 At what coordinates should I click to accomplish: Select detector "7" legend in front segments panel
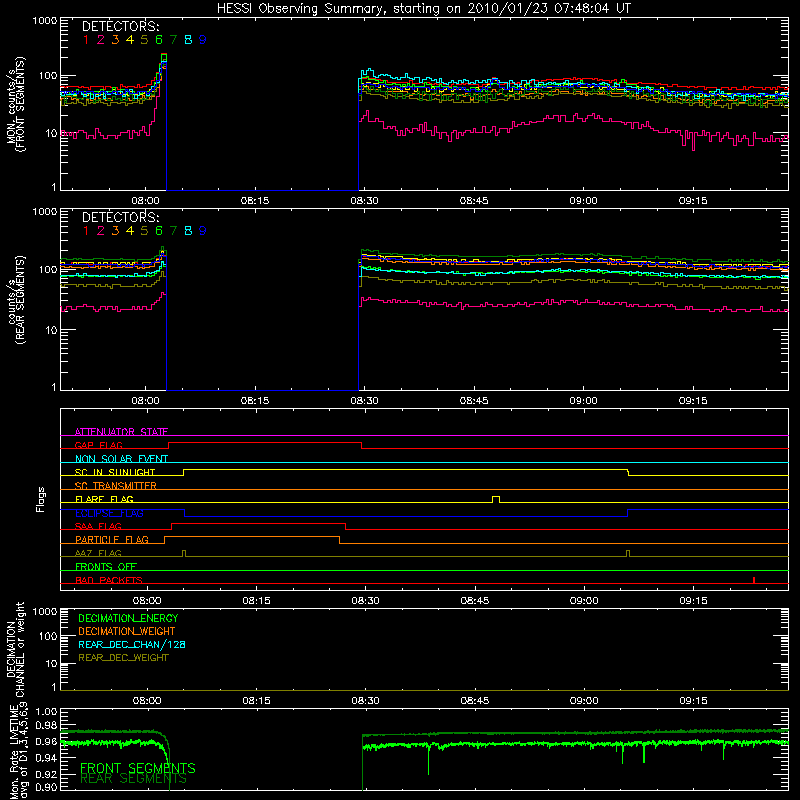pyautogui.click(x=173, y=40)
